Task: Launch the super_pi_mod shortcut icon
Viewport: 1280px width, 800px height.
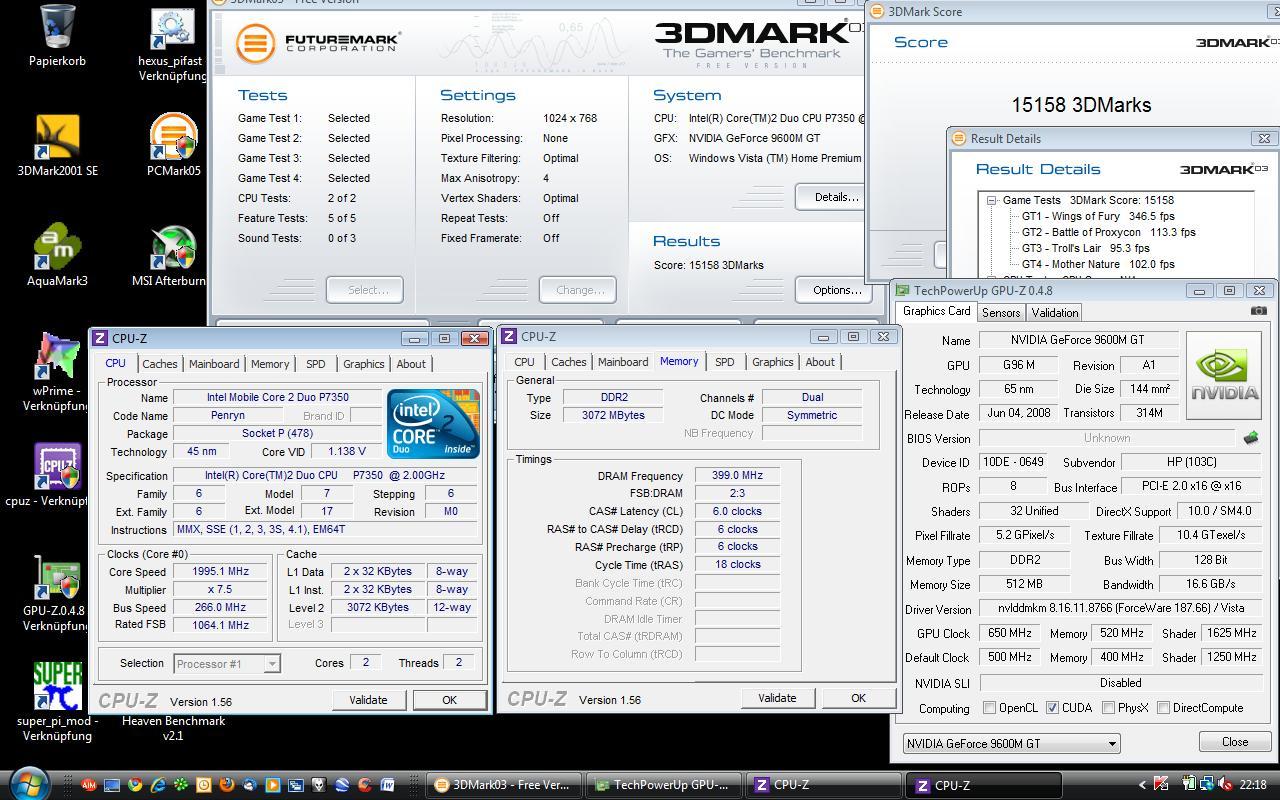Action: pyautogui.click(x=57, y=688)
